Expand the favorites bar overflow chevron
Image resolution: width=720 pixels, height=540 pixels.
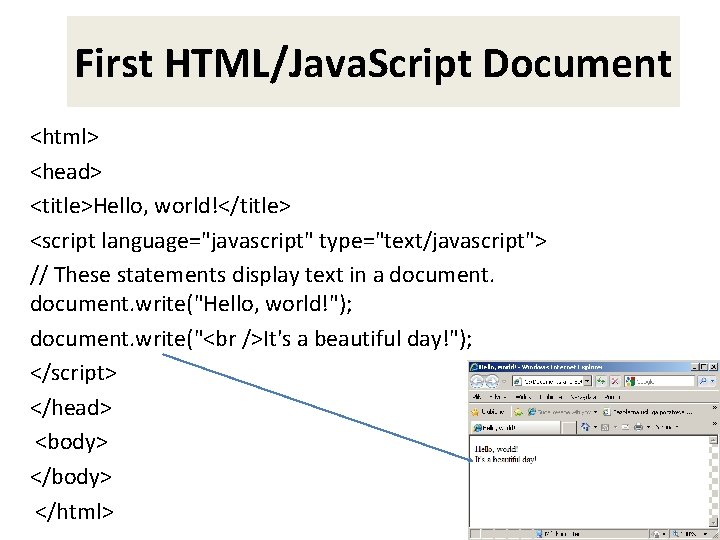coord(714,407)
